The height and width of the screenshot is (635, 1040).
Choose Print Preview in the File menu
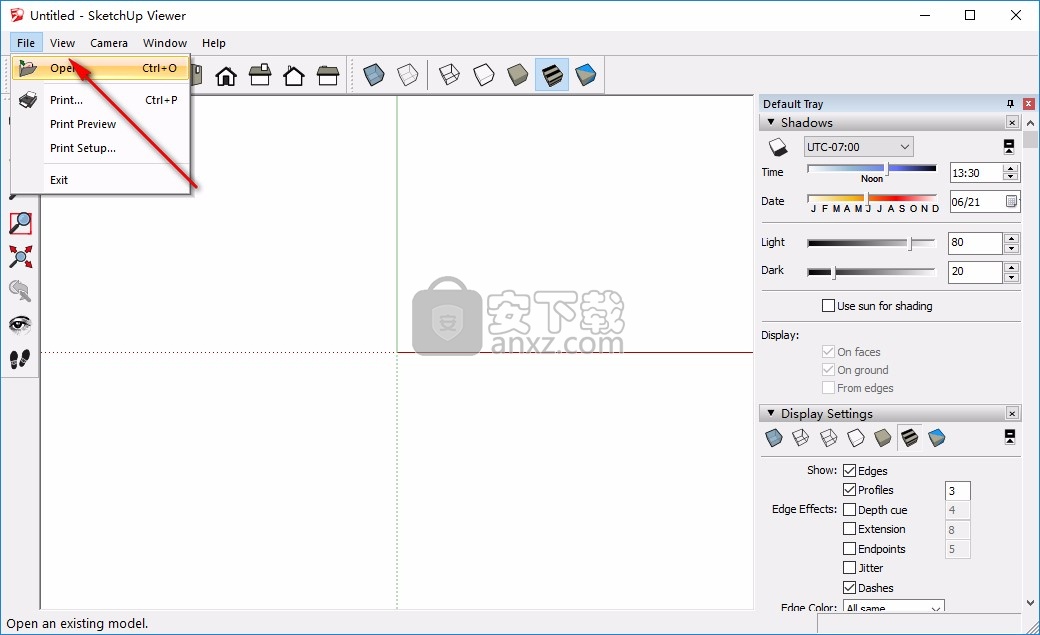coord(100,124)
